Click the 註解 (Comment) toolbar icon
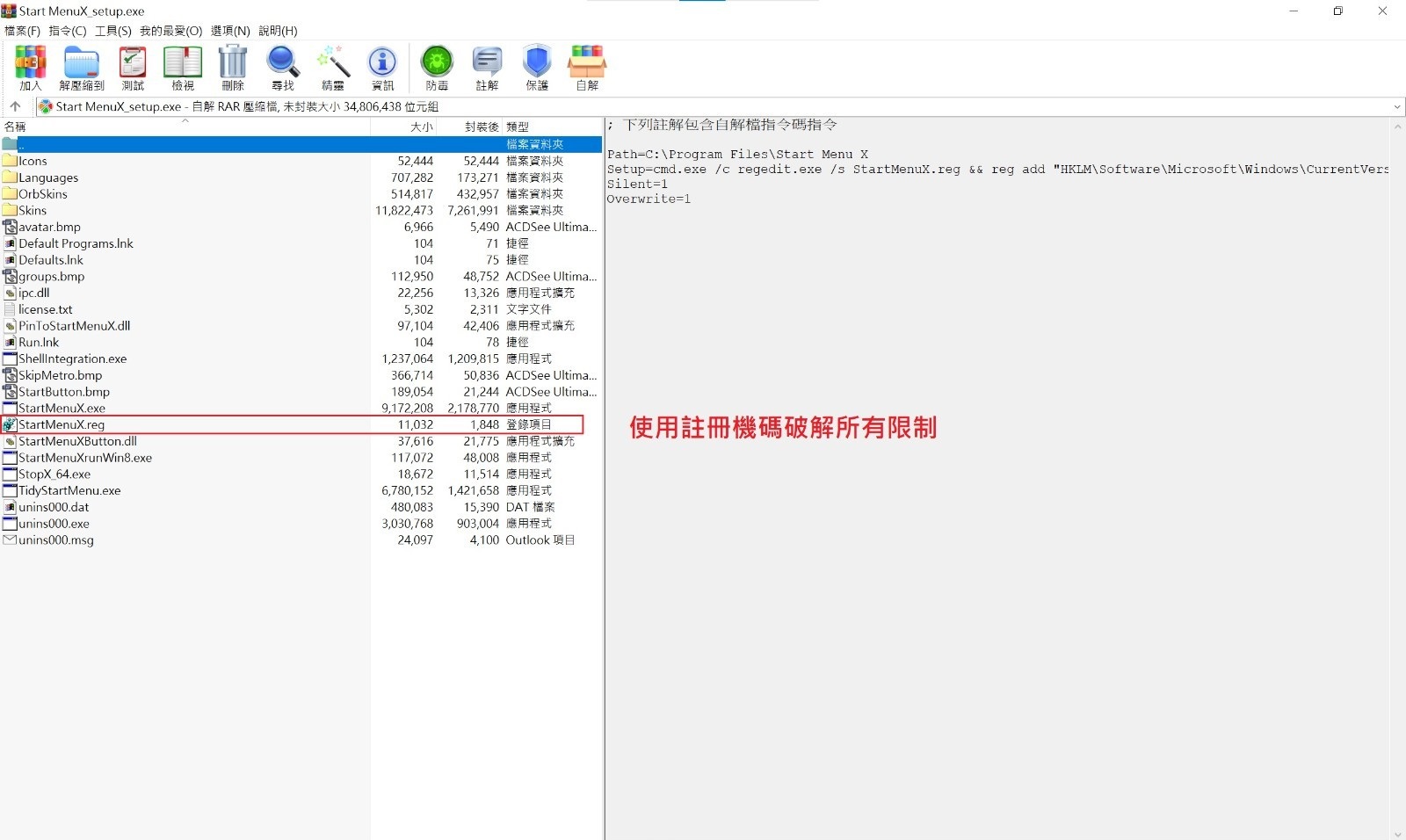 pyautogui.click(x=487, y=68)
